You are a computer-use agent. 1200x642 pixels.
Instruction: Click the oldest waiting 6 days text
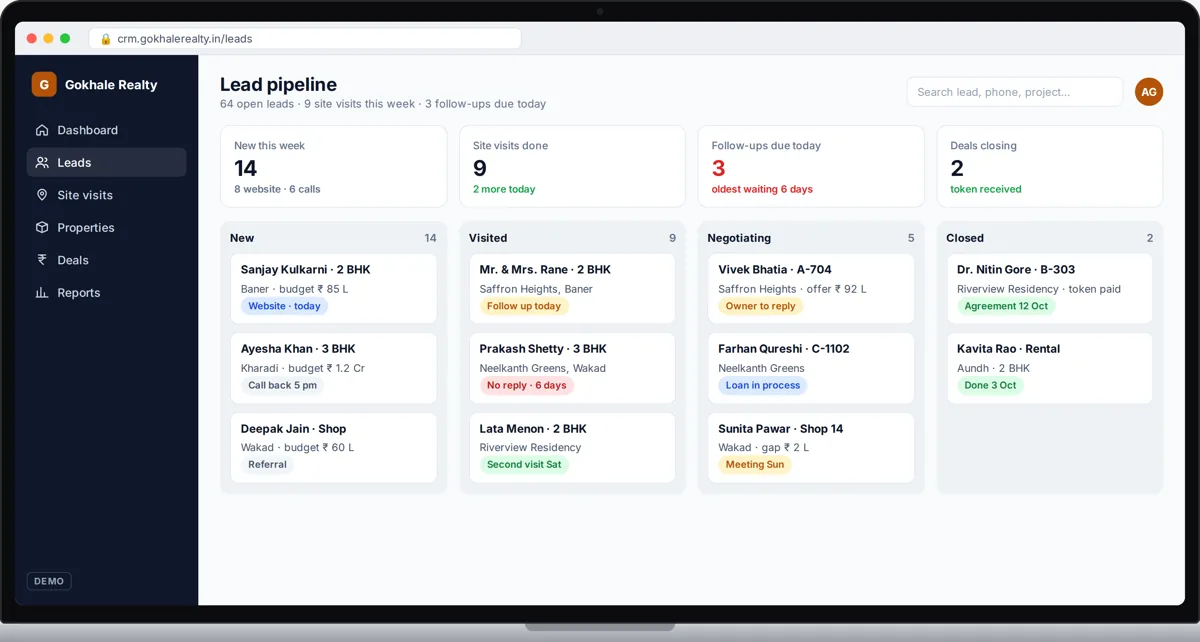click(762, 189)
